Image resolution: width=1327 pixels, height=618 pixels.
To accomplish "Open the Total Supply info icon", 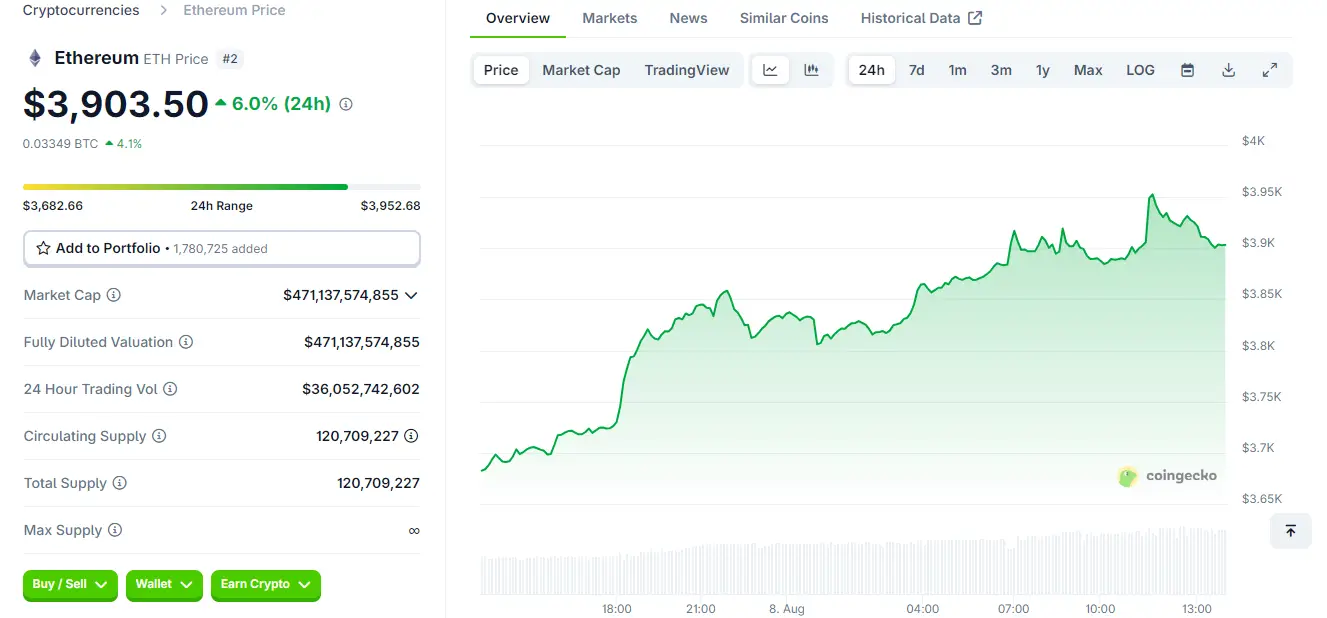I will tap(120, 483).
